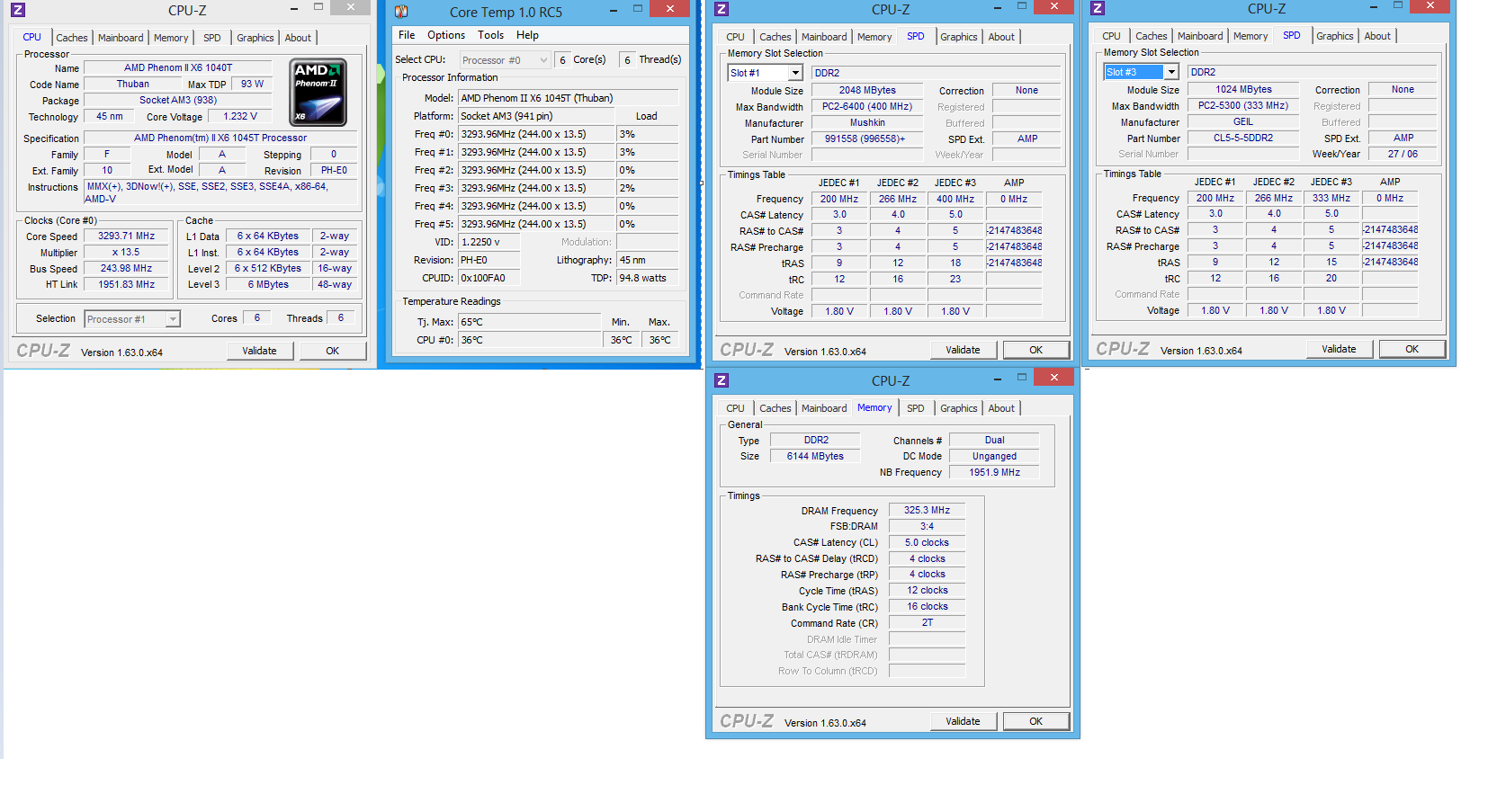Click the part number CL5-5-5DDR2
Image resolution: width=1506 pixels, height=812 pixels.
(x=1243, y=138)
